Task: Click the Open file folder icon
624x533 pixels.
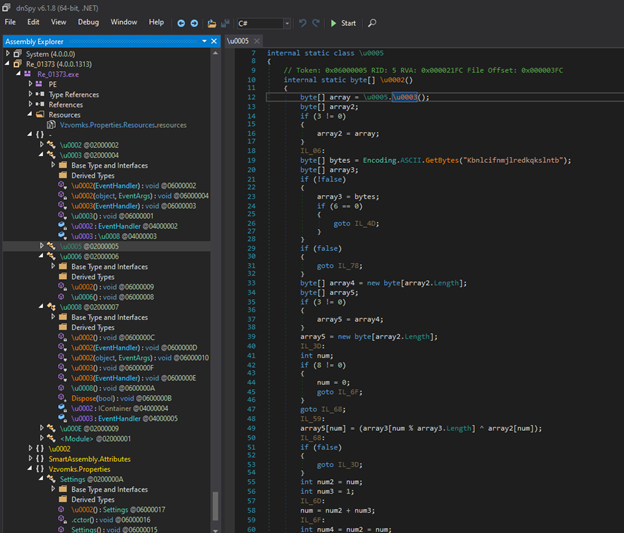Action: coord(212,22)
